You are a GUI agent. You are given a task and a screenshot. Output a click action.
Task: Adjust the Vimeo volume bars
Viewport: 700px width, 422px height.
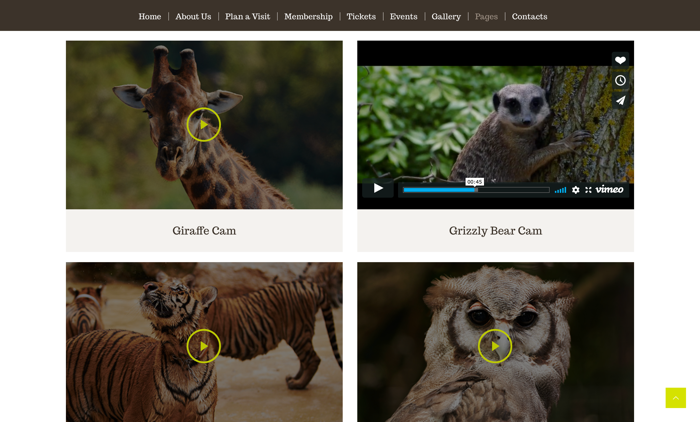tap(560, 190)
